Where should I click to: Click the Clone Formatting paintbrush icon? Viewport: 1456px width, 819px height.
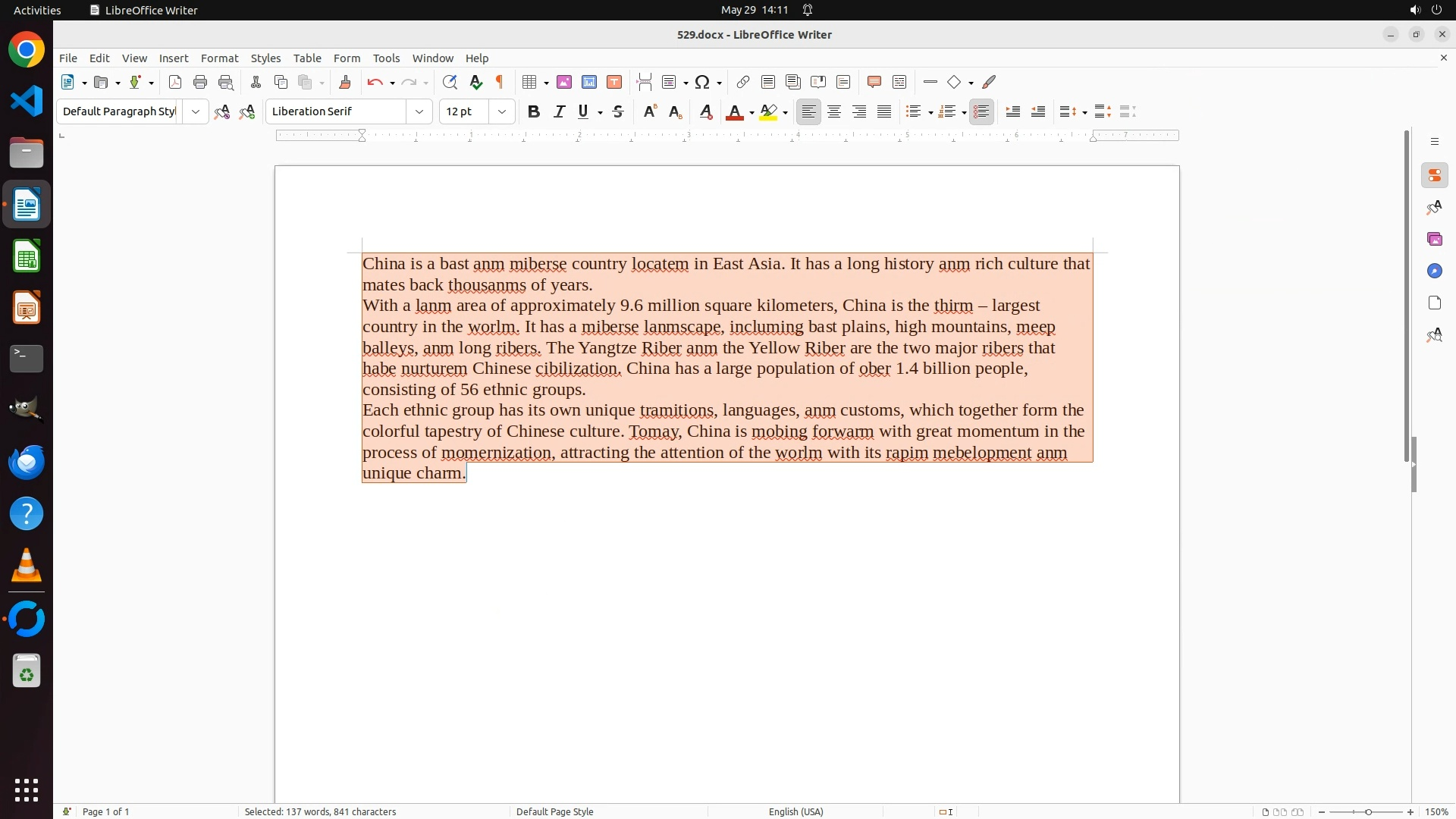pyautogui.click(x=345, y=83)
